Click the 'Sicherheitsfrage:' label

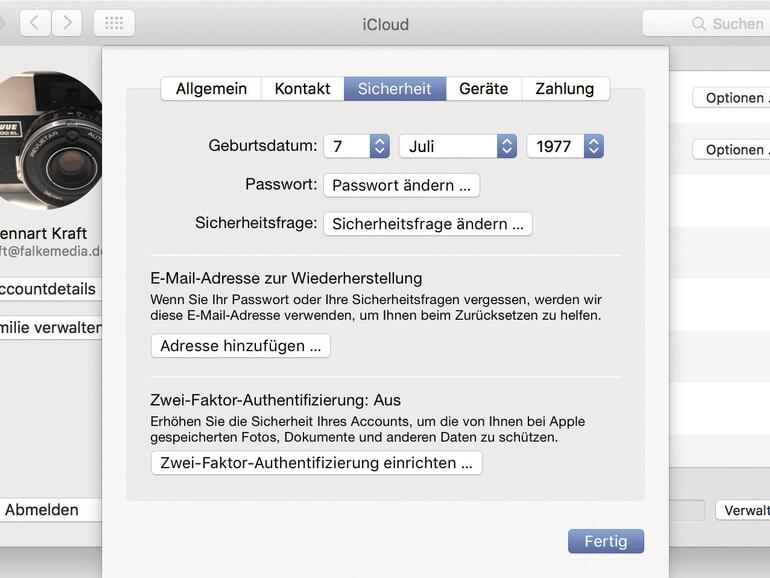(256, 223)
